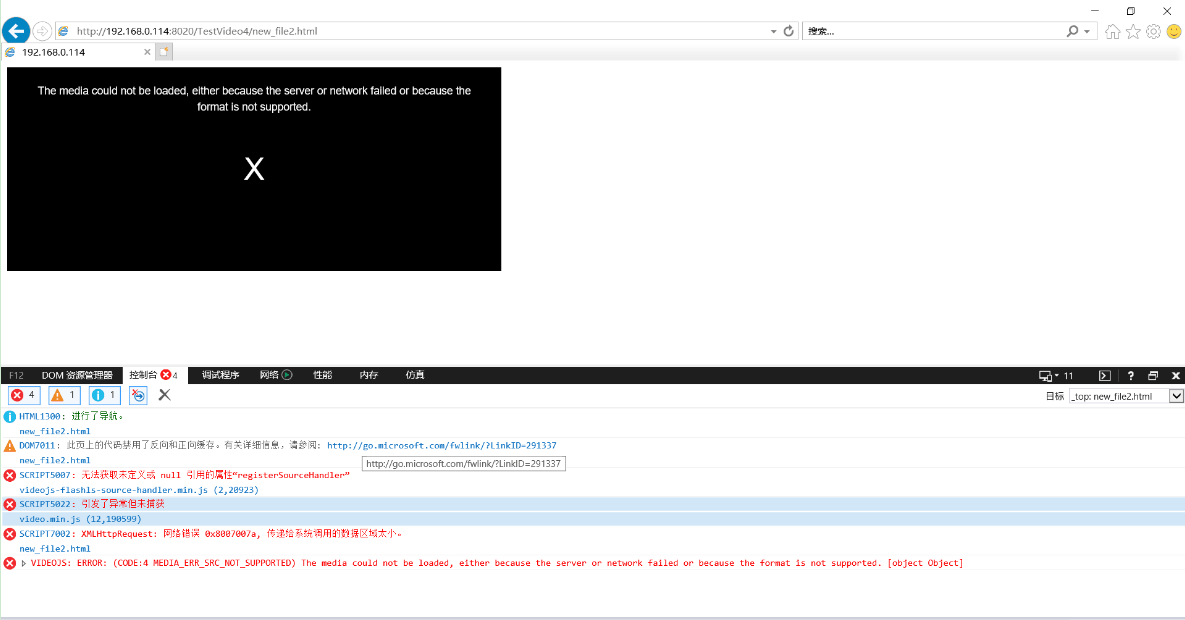Open the address bar autocomplete dropdown
Screen dimensions: 1185x620
tap(773, 31)
